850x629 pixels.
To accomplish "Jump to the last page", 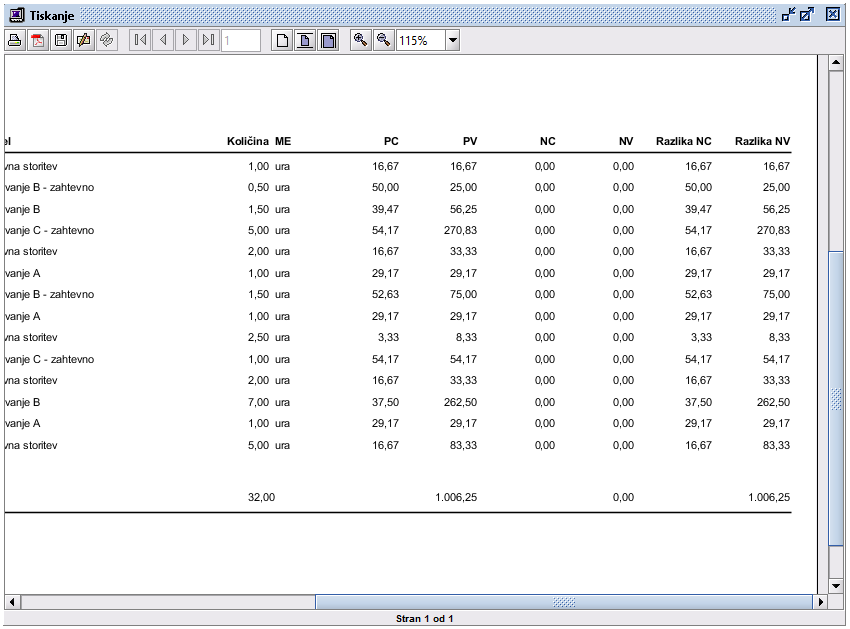I will (208, 40).
